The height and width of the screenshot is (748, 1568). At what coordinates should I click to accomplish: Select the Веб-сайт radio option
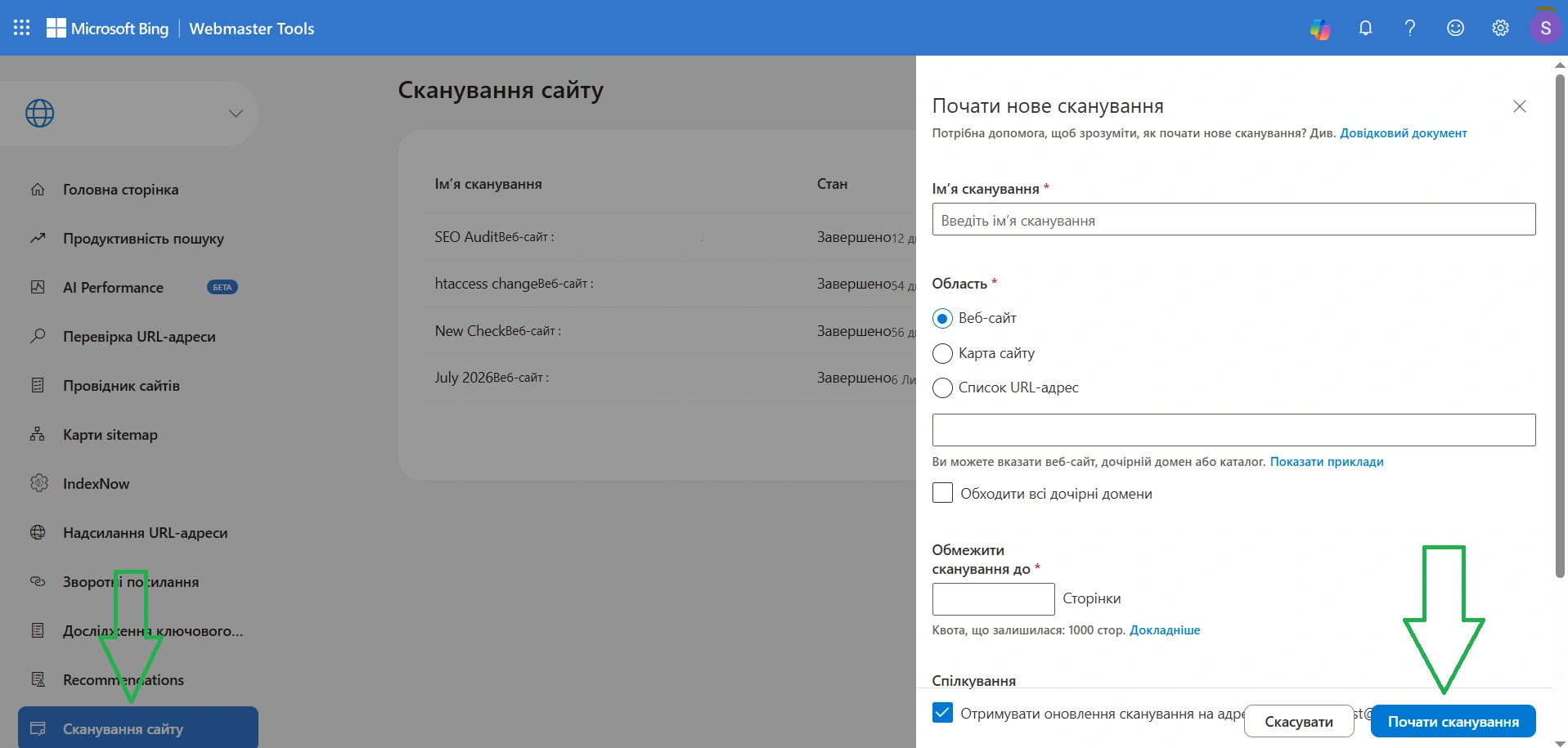pyautogui.click(x=942, y=319)
